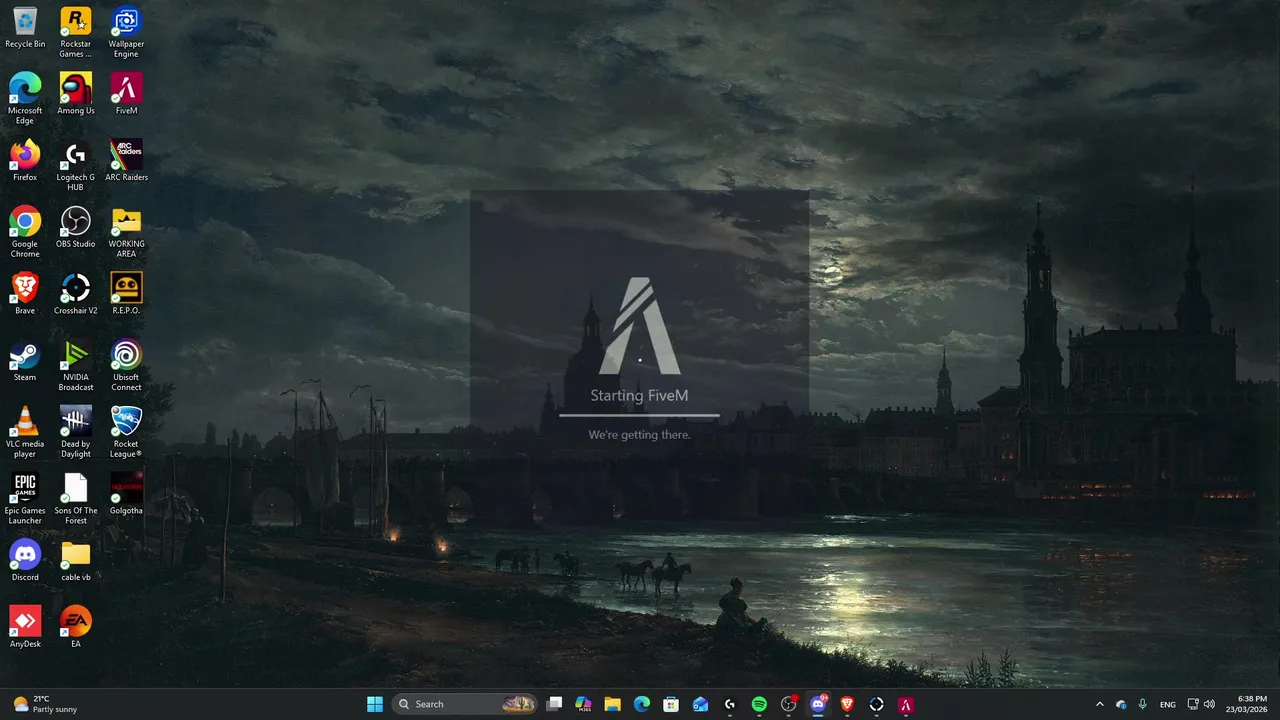Switch to Crosshair V2 in the taskbar

point(877,704)
